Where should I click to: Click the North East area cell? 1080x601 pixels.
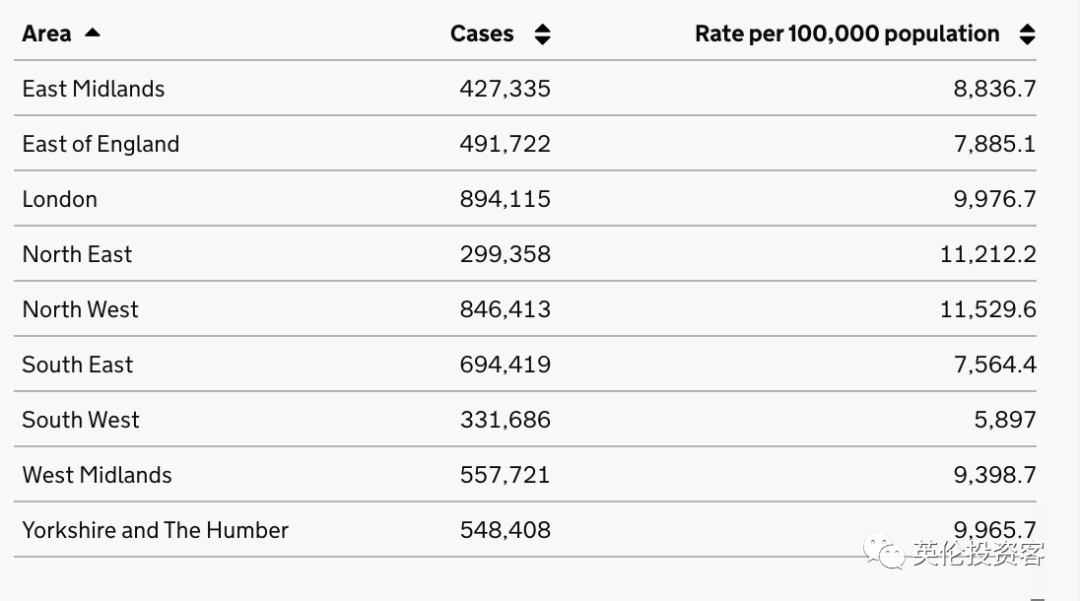click(77, 254)
